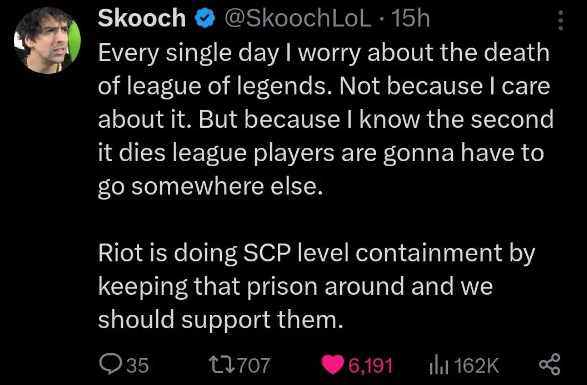
Task: Click the Skooch display name
Action: tap(142, 18)
